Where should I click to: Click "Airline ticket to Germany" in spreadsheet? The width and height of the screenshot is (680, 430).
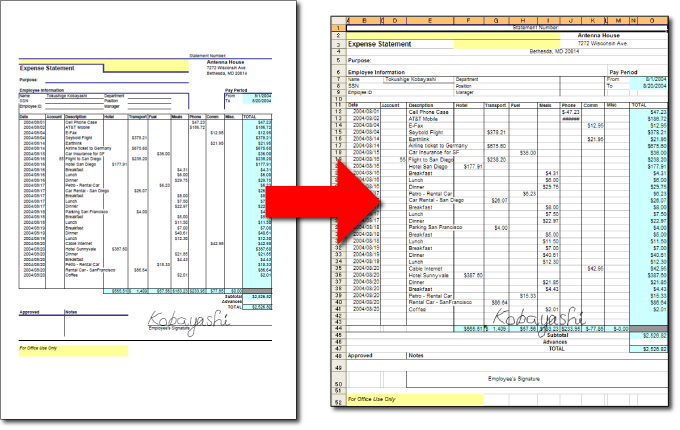pos(438,146)
